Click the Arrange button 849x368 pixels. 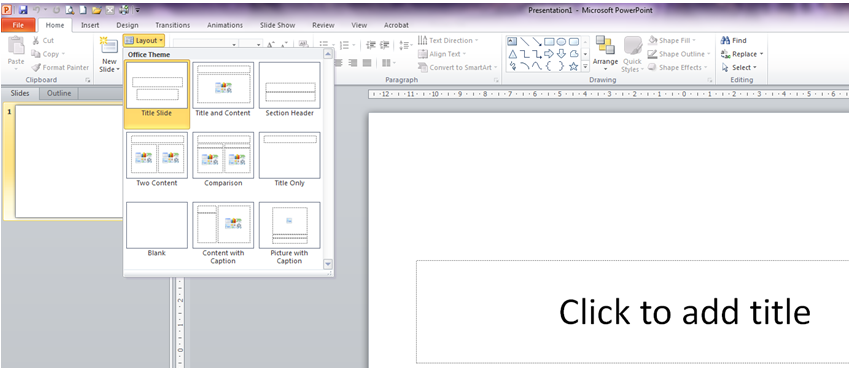605,54
